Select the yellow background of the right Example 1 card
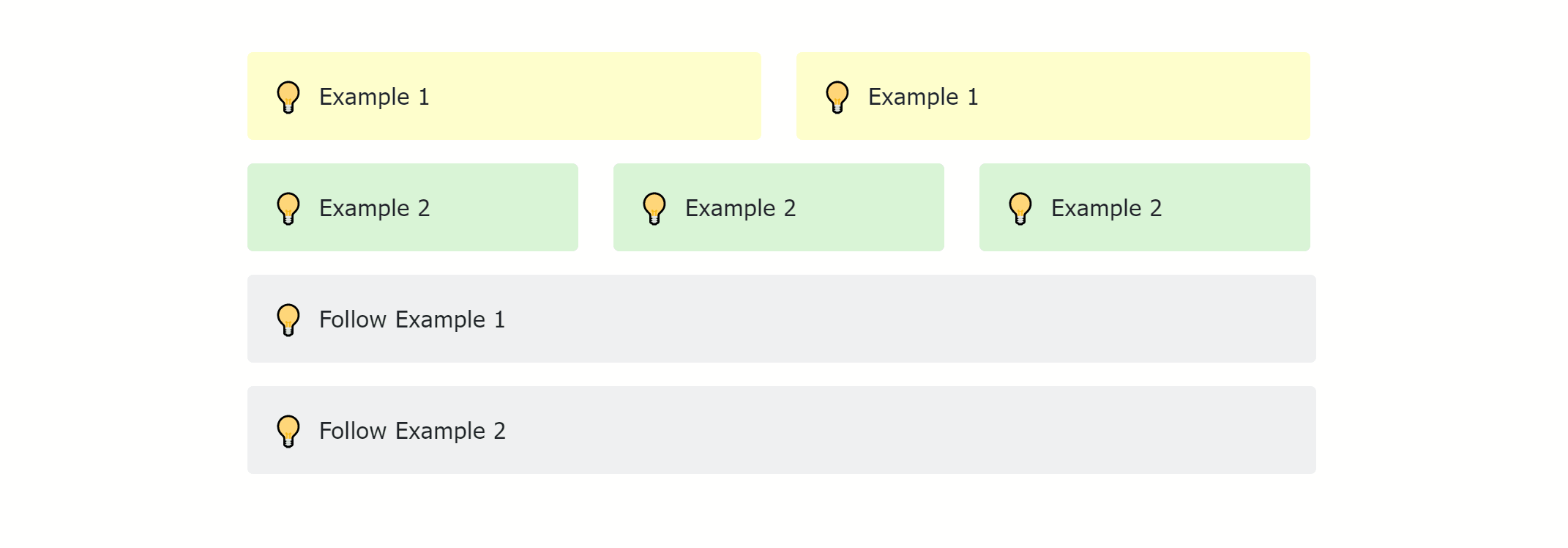The width and height of the screenshot is (1568, 548). pyautogui.click(x=1171, y=95)
